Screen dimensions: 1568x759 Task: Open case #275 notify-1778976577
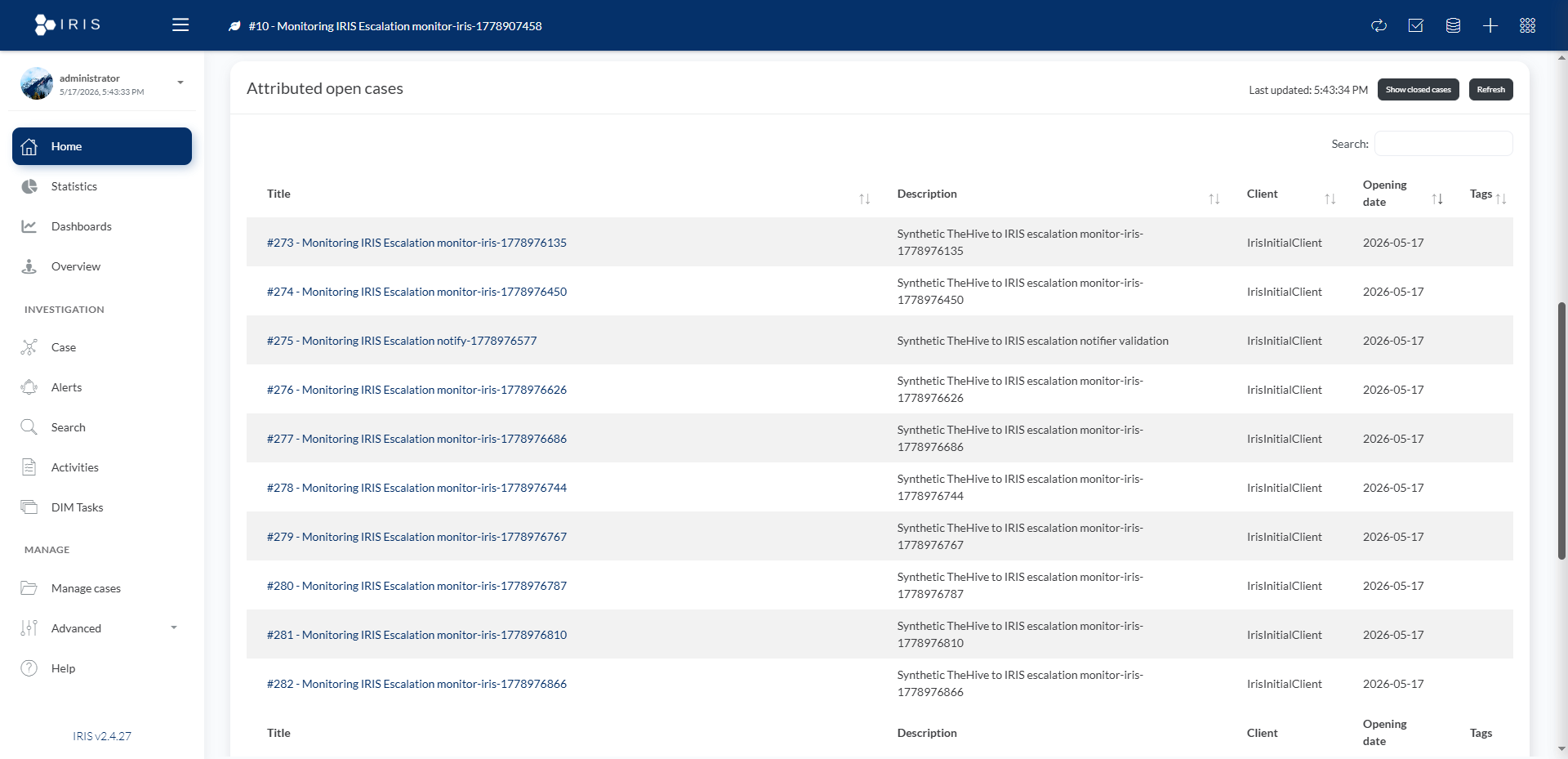point(402,341)
